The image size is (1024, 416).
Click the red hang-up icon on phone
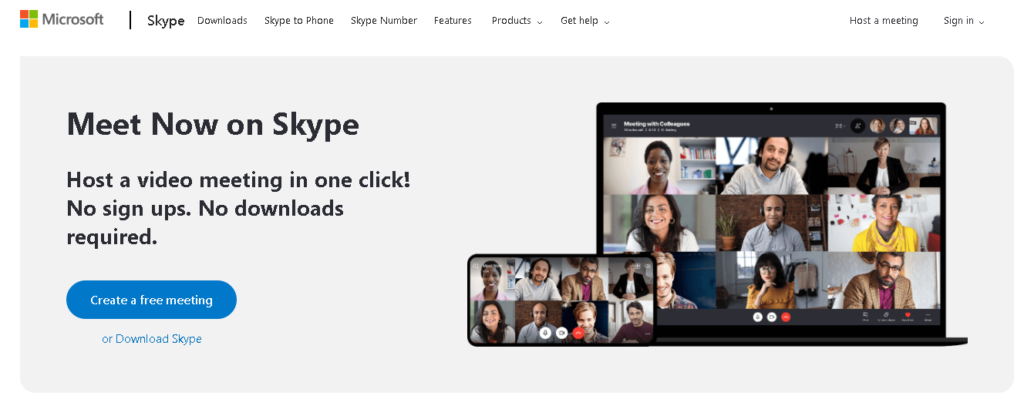[578, 333]
